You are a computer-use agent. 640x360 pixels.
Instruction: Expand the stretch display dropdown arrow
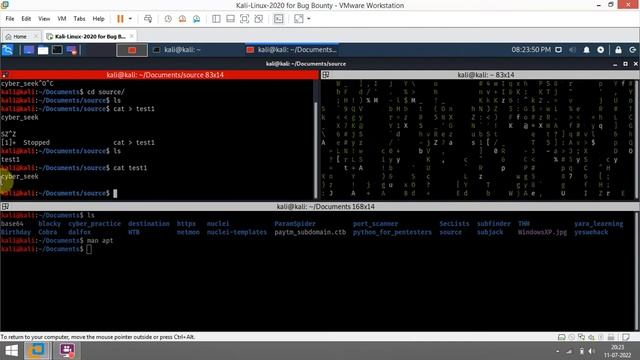pos(309,19)
